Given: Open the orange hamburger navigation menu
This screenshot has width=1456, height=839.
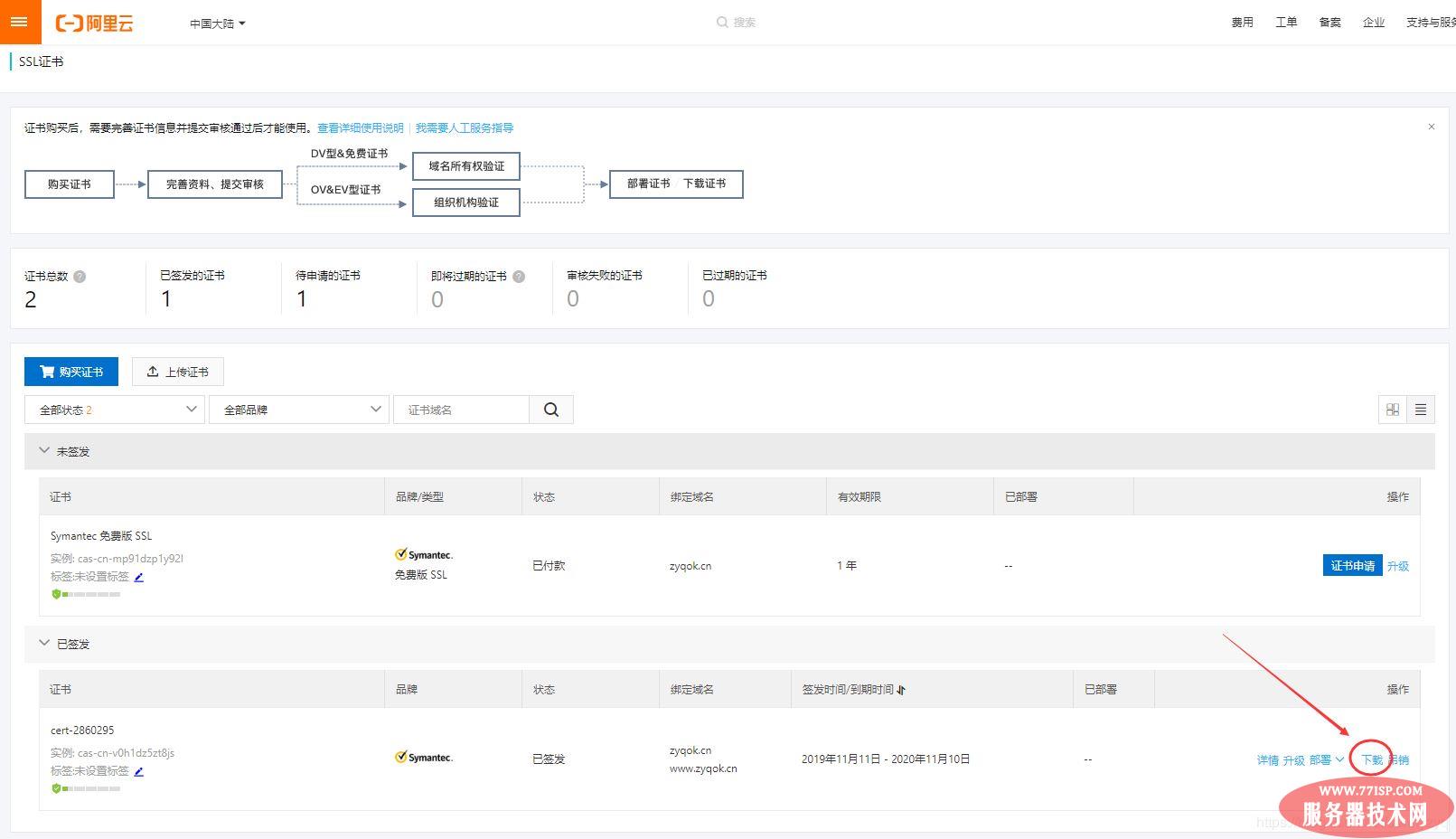Looking at the screenshot, I should click(x=20, y=22).
